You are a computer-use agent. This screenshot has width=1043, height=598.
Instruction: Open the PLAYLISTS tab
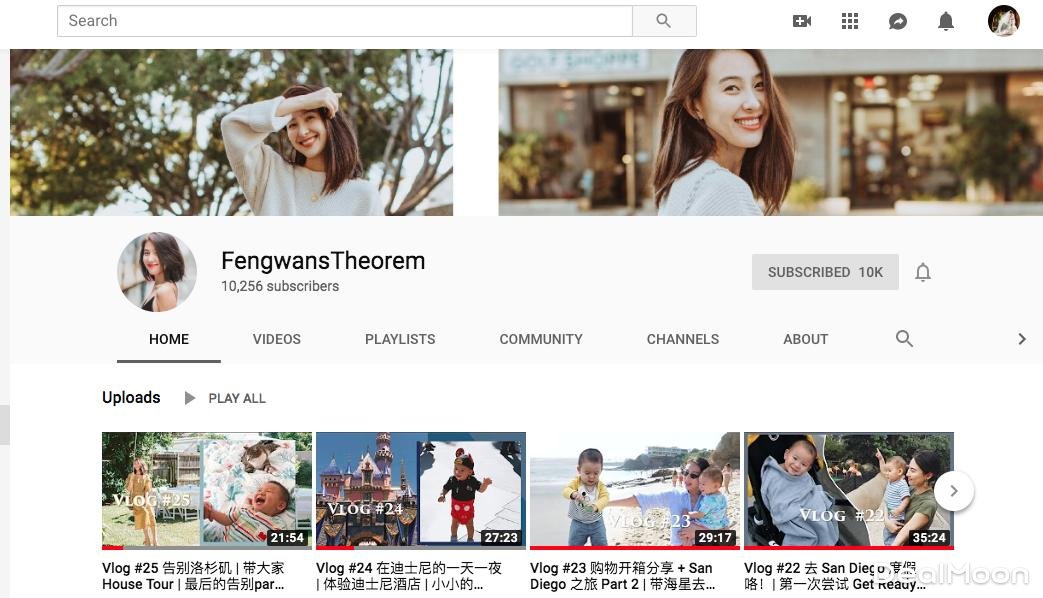click(400, 339)
